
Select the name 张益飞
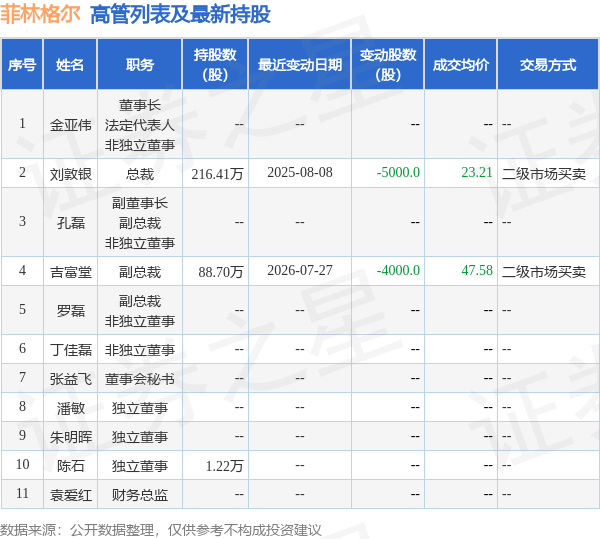click(70, 378)
